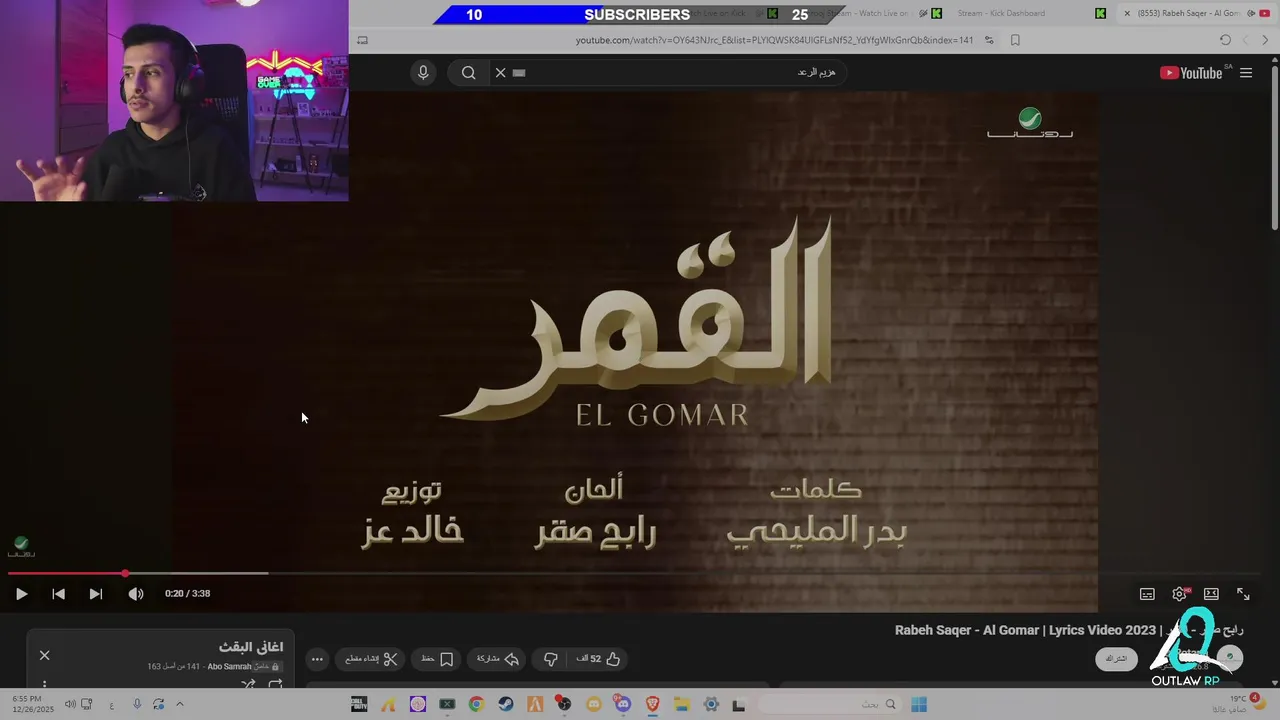Open the taskbar weather widget 19°C
Viewport: 1280px width, 720px height.
click(1237, 704)
